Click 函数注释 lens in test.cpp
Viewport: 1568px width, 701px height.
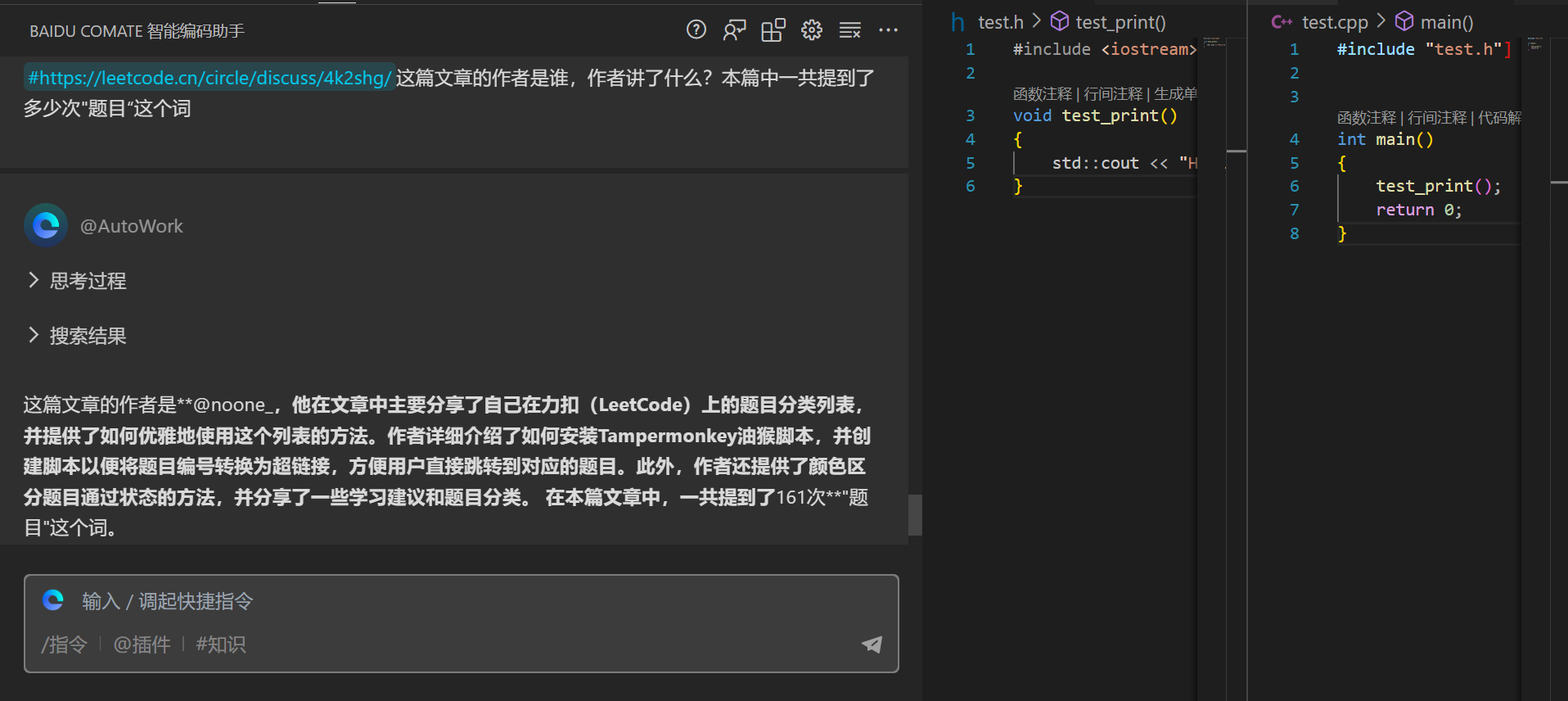pos(1367,118)
